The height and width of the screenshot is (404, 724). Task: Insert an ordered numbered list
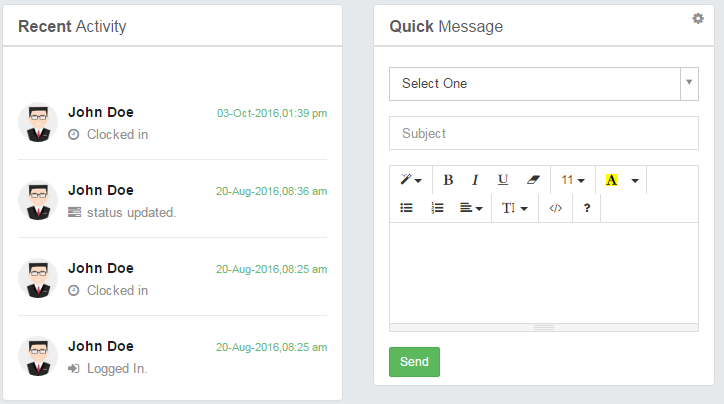(437, 208)
